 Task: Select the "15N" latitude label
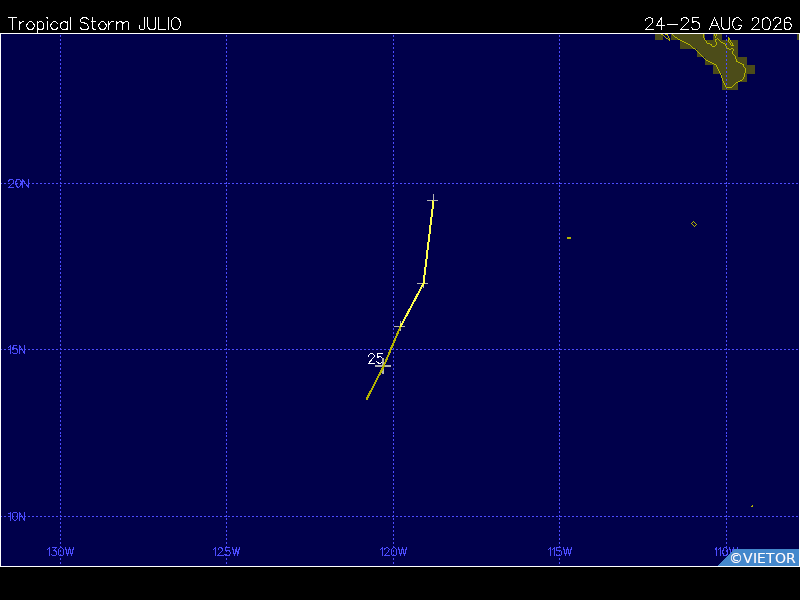[16, 349]
